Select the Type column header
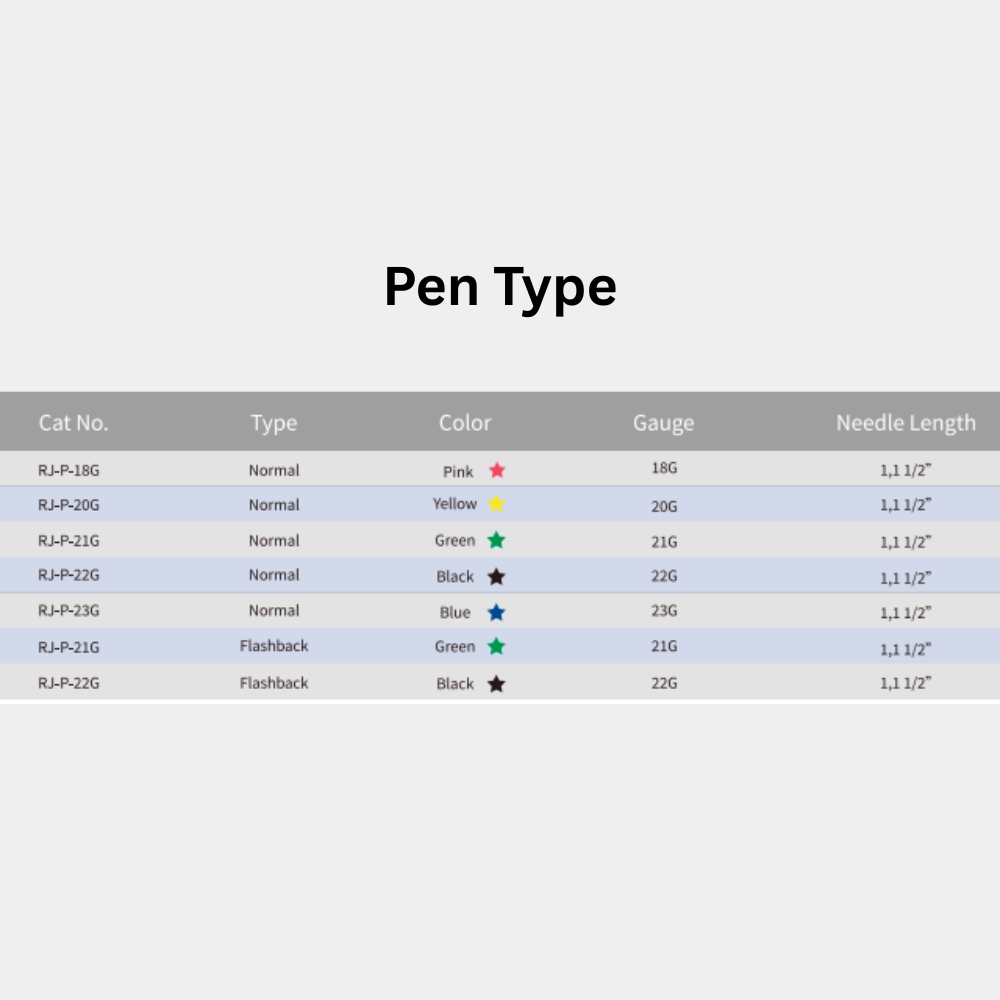The height and width of the screenshot is (1000, 1000). click(274, 423)
